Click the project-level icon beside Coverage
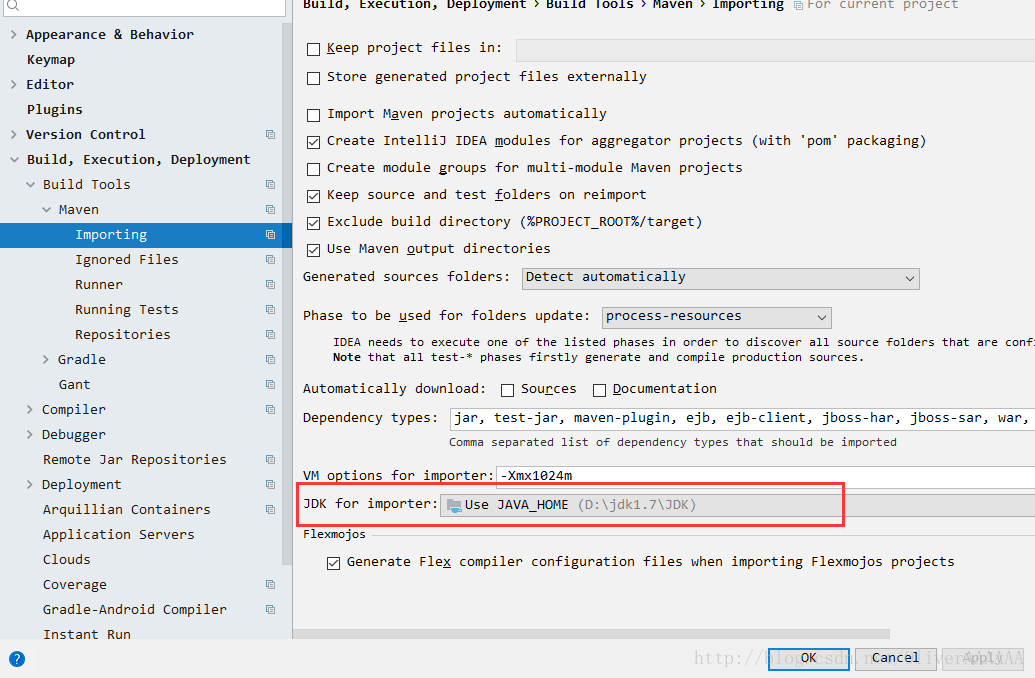1035x678 pixels. coord(270,585)
